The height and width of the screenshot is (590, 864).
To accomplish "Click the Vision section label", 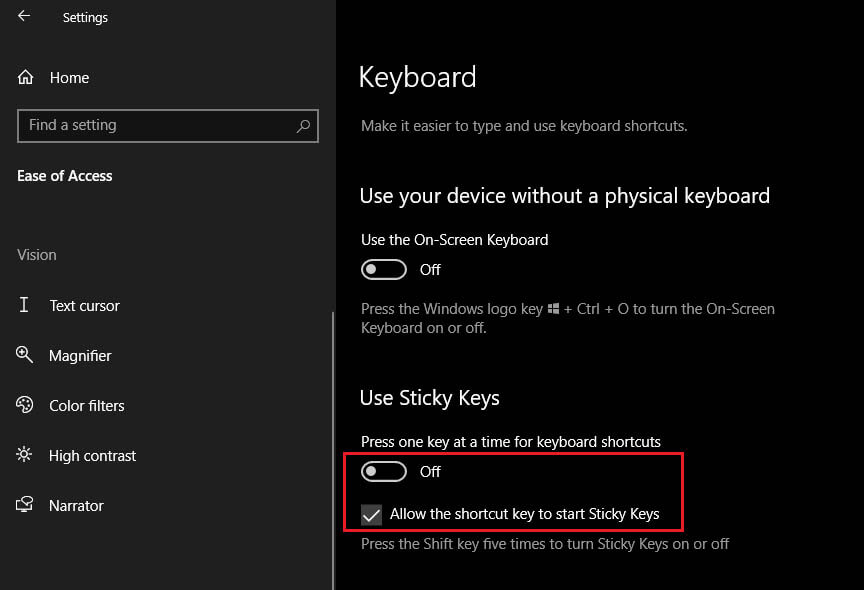I will pos(36,255).
